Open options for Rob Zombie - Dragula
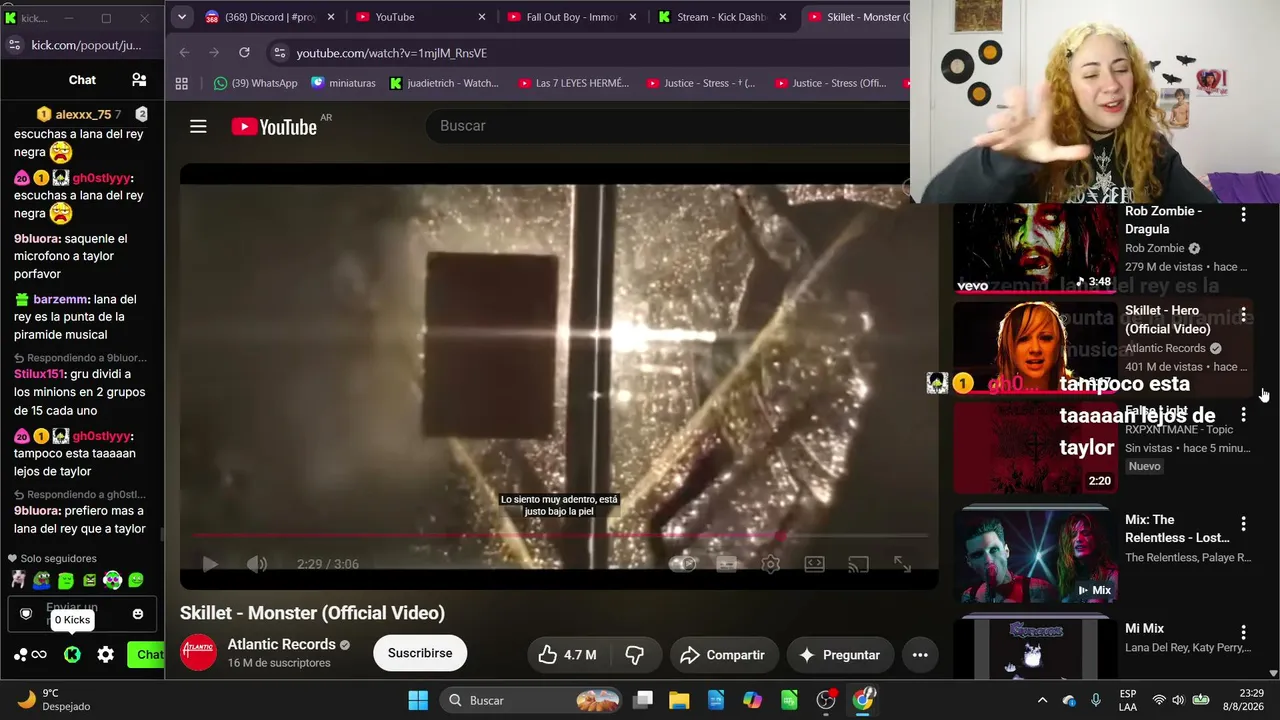Screen dimensions: 1280x720 coord(1243,214)
